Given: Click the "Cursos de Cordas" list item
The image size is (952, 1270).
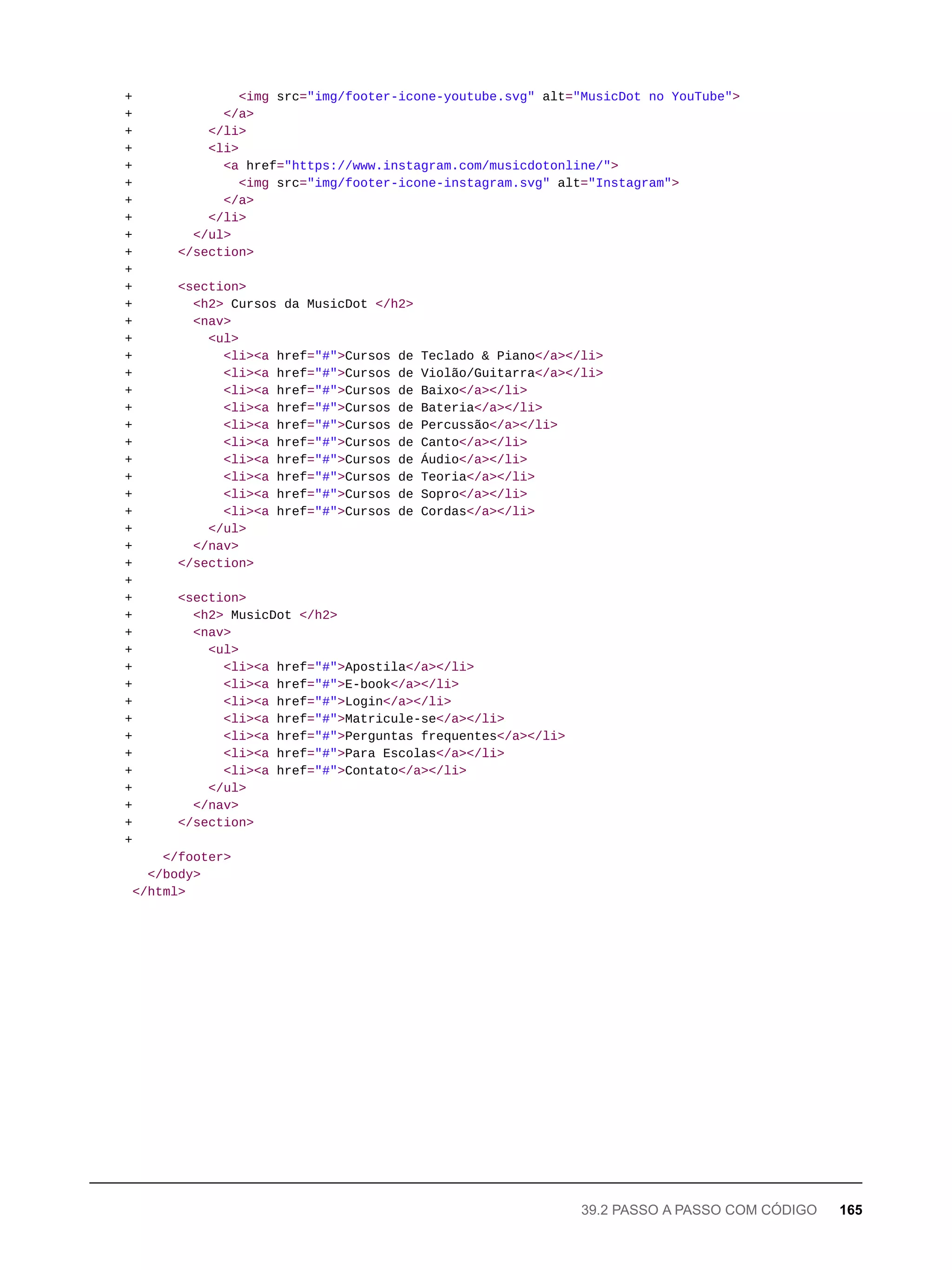Looking at the screenshot, I should [x=406, y=511].
